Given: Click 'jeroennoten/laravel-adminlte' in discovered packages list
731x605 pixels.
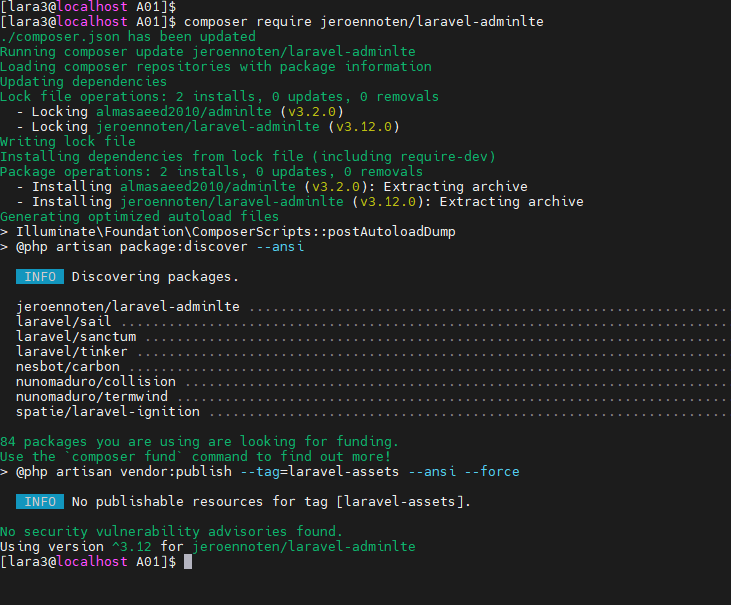Looking at the screenshot, I should (x=128, y=307).
